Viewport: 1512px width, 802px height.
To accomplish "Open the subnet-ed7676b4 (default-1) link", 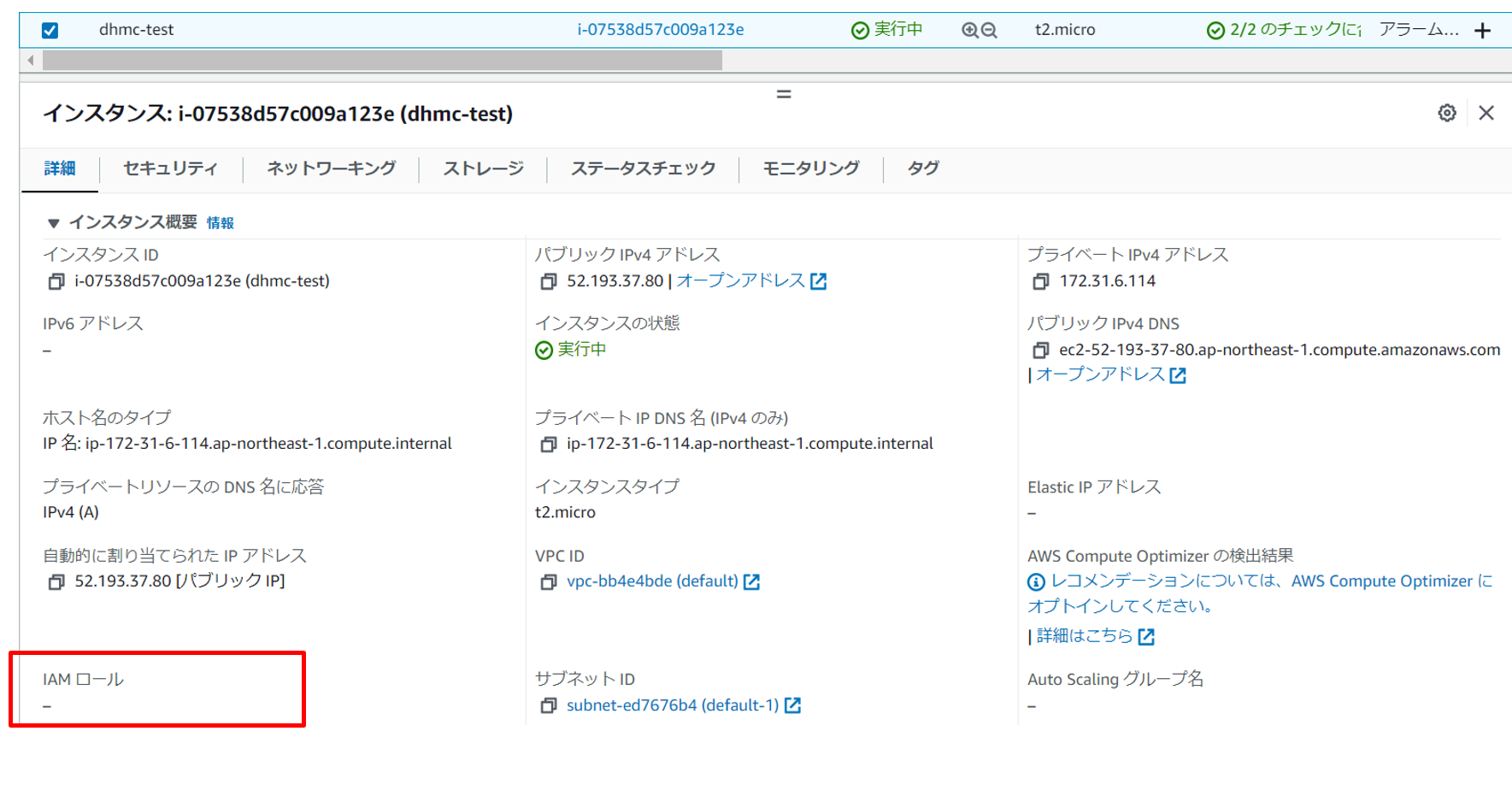I will click(x=684, y=705).
